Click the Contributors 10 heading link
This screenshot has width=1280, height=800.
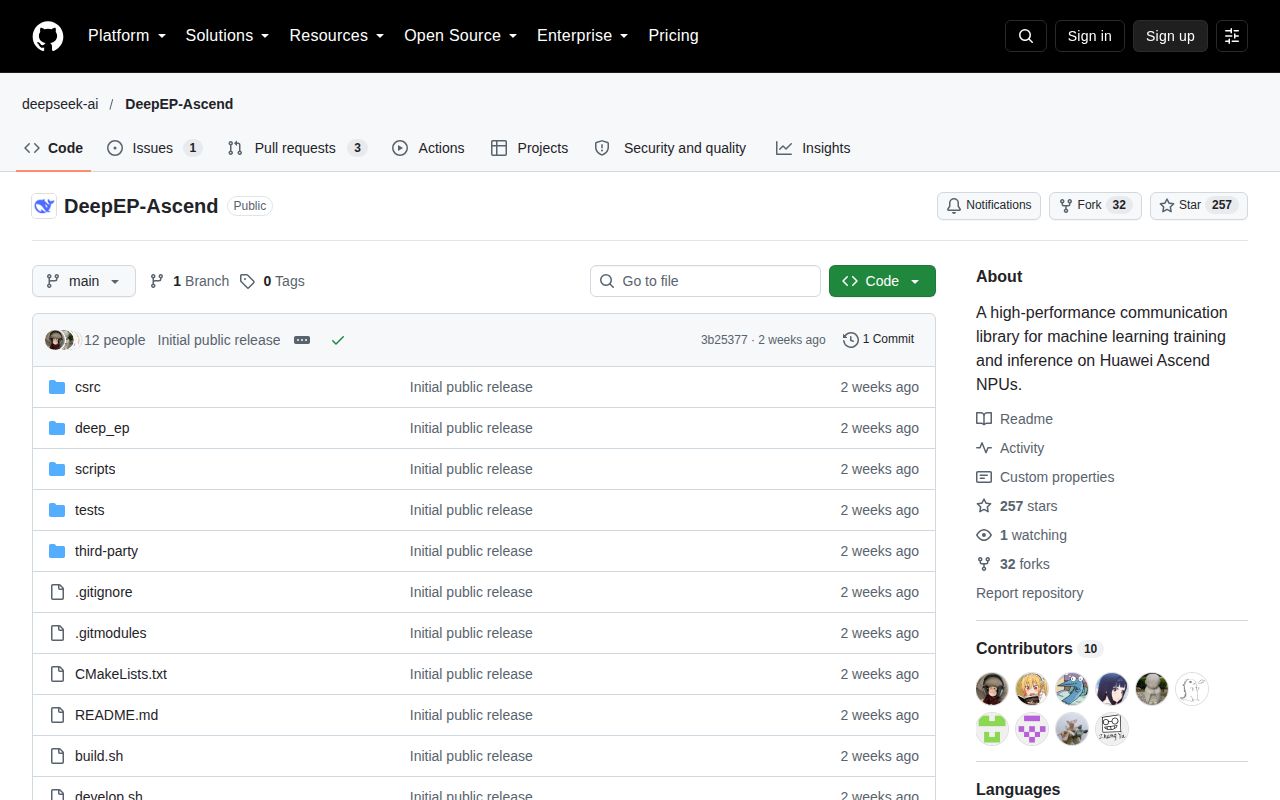pyautogui.click(x=1039, y=648)
